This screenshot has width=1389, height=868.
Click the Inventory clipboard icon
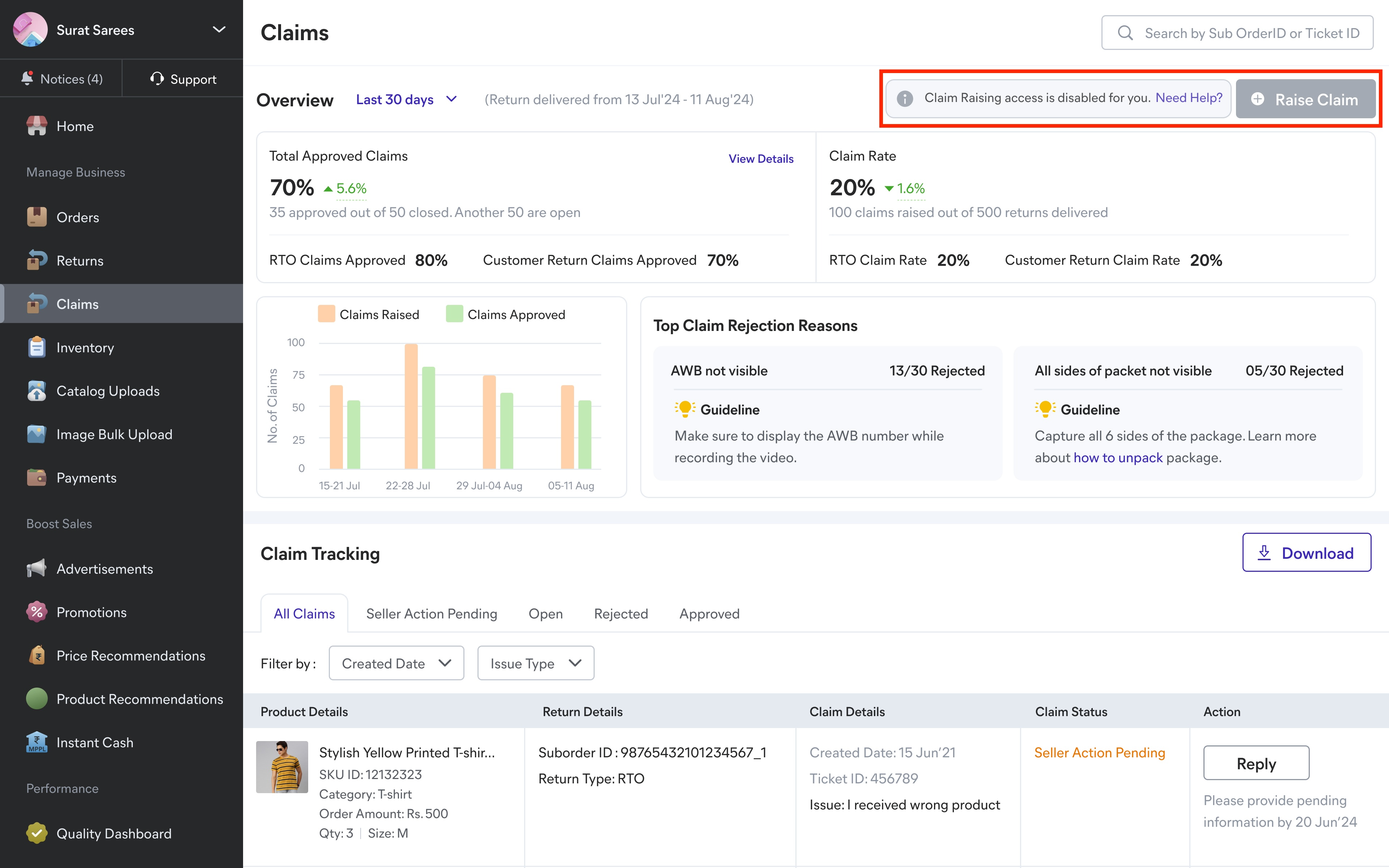(x=37, y=347)
